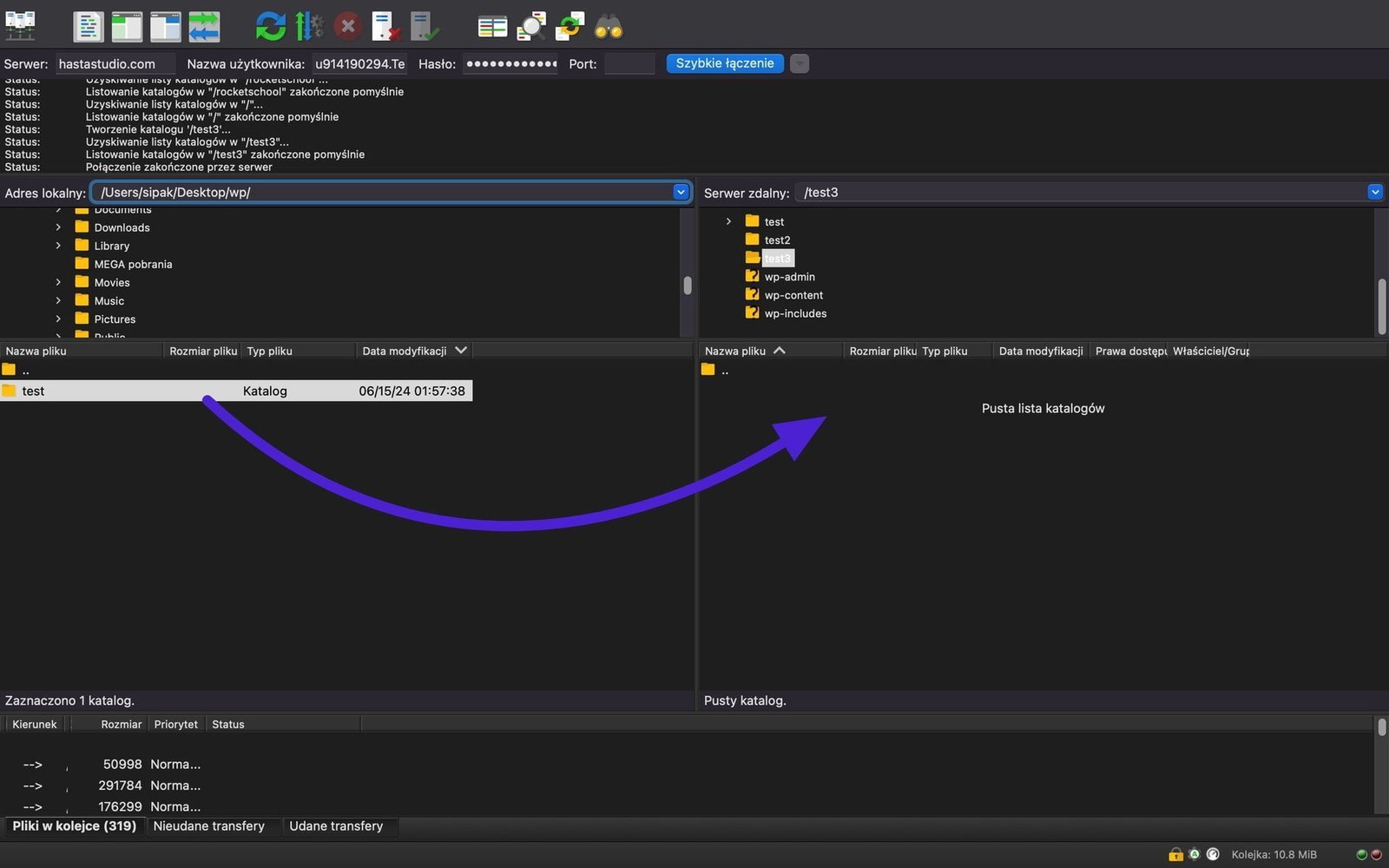
Task: Open the quick connect history dropdown arrow
Action: (800, 63)
